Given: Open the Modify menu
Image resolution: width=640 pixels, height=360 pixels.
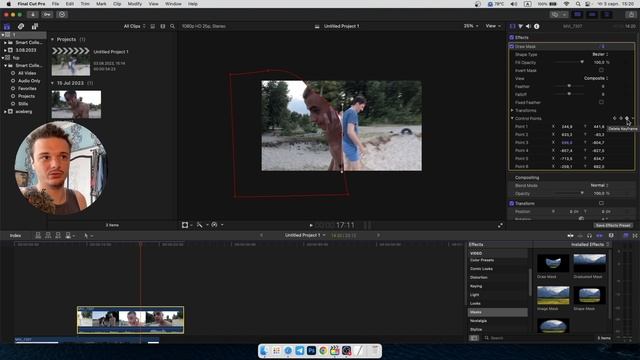Looking at the screenshot, I should click(135, 4).
